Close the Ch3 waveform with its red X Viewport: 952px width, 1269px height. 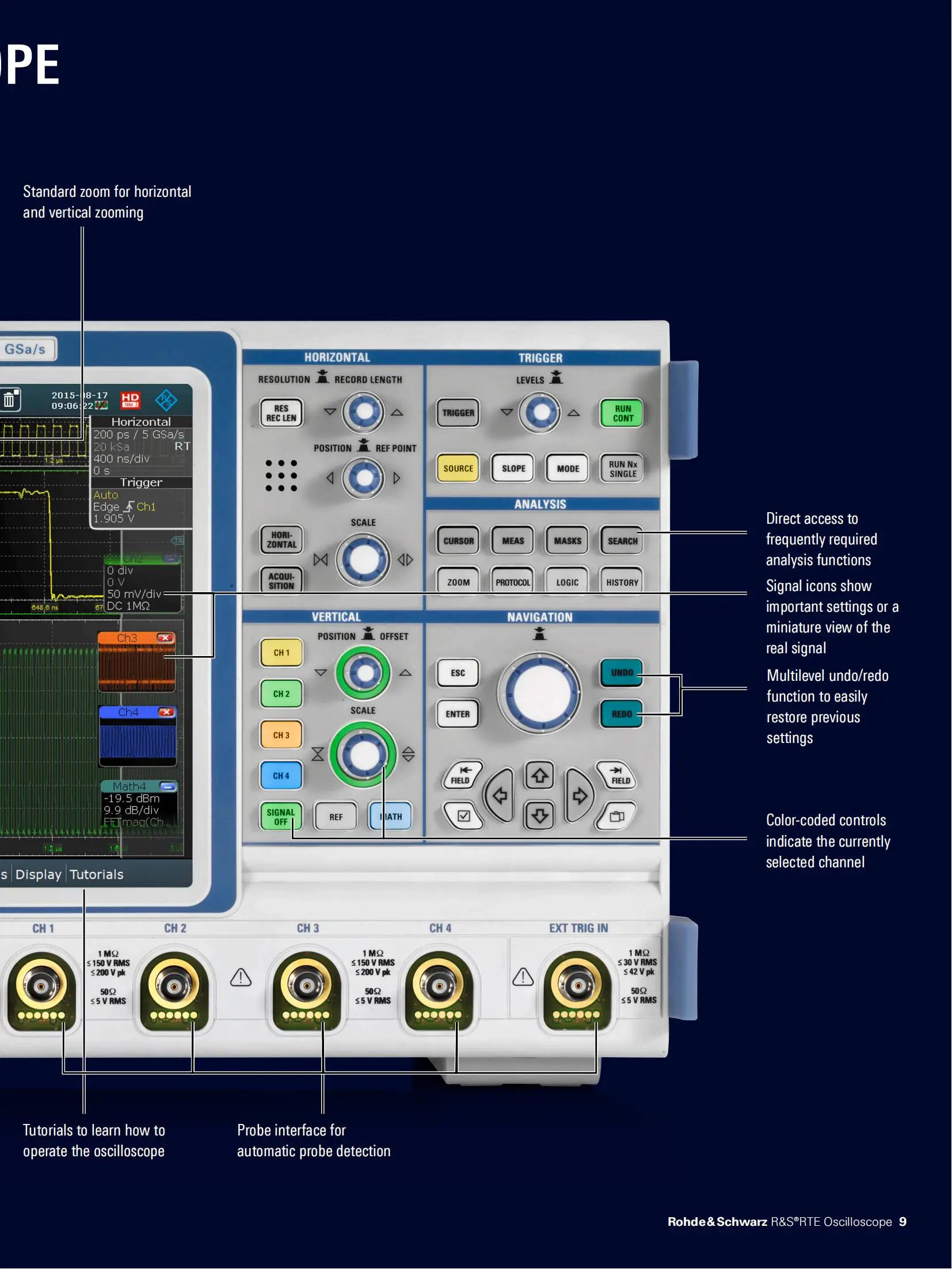[166, 637]
